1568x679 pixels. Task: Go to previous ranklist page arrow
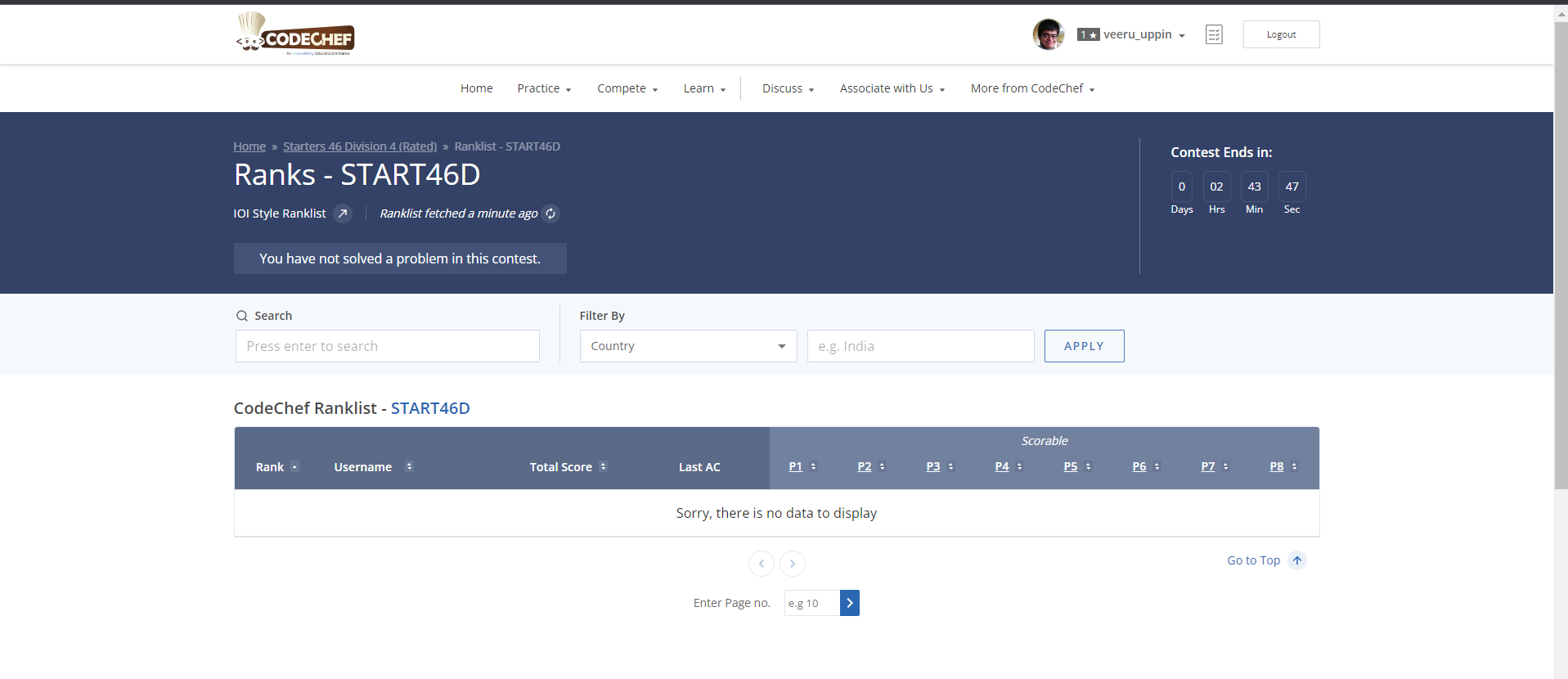(x=762, y=564)
